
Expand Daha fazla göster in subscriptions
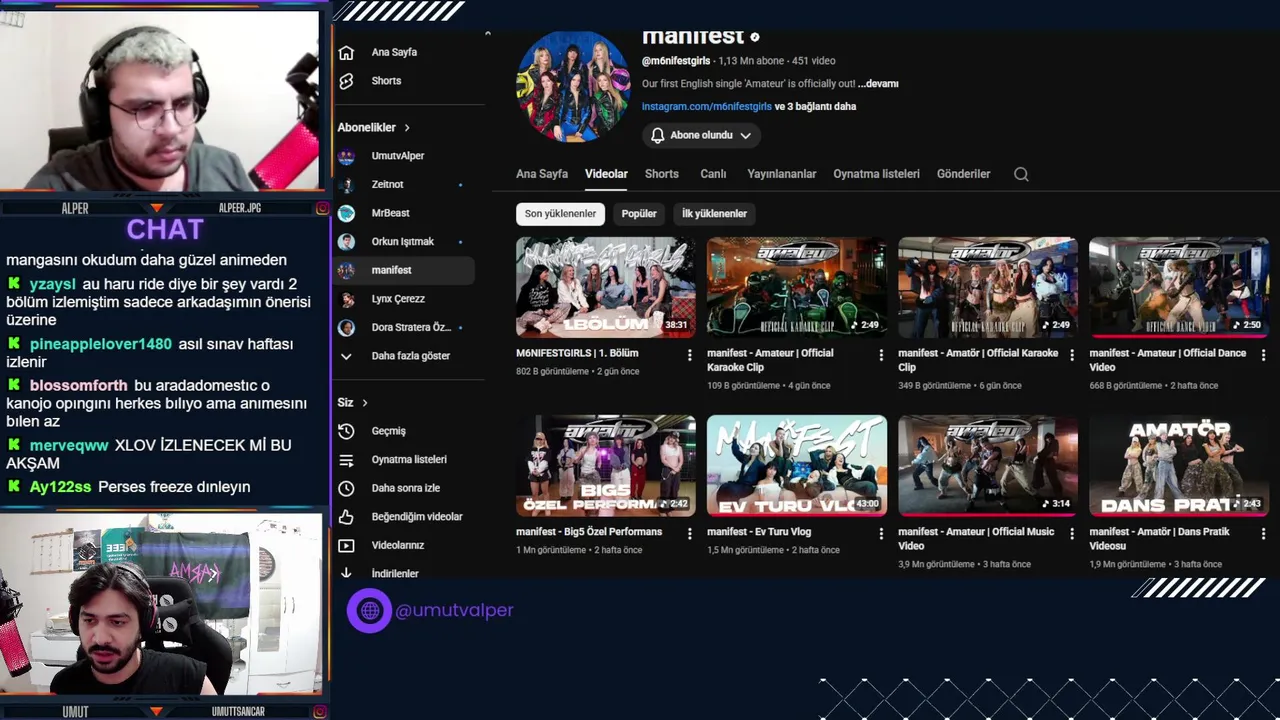404,356
